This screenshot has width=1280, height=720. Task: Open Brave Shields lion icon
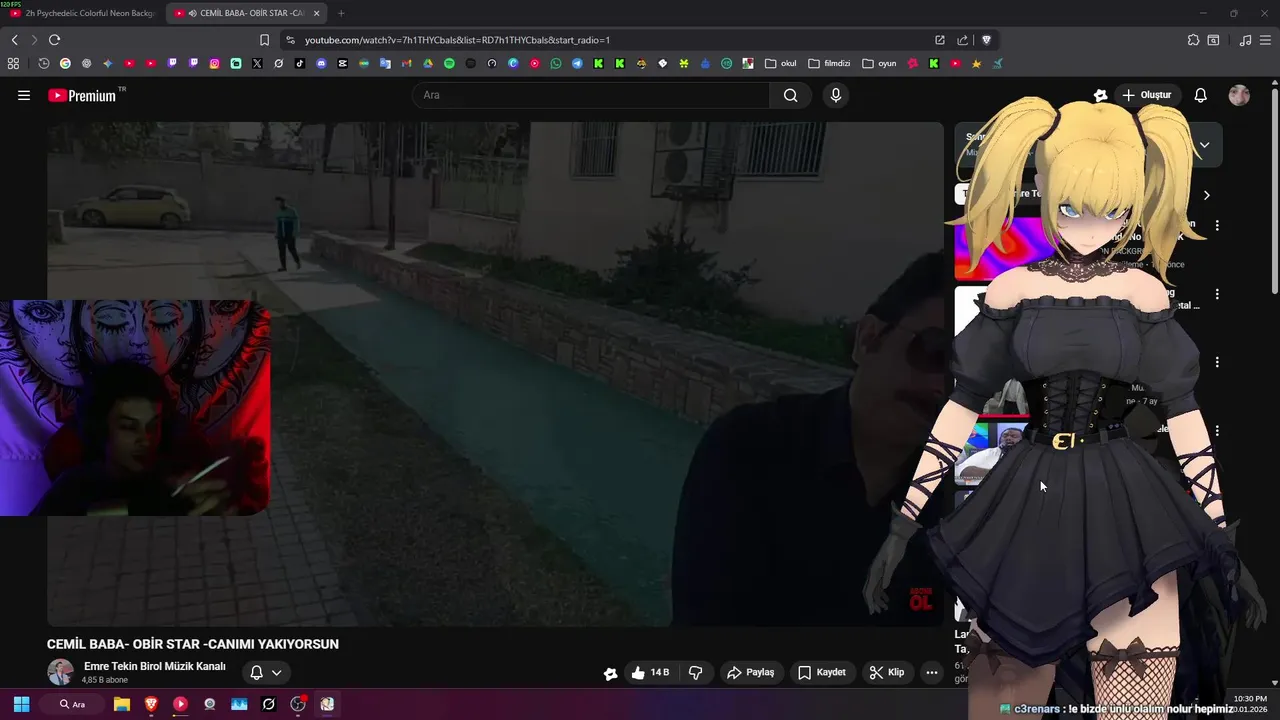coord(986,40)
